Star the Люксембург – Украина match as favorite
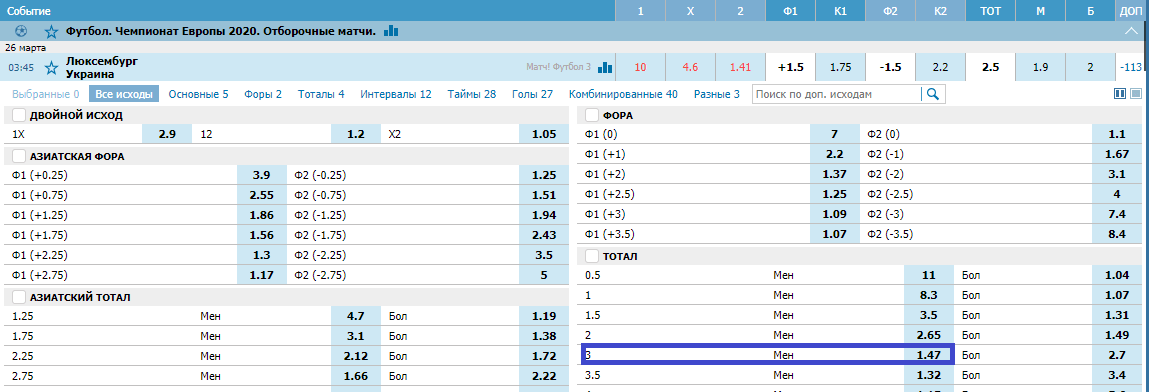This screenshot has height=392, width=1149. (x=51, y=67)
